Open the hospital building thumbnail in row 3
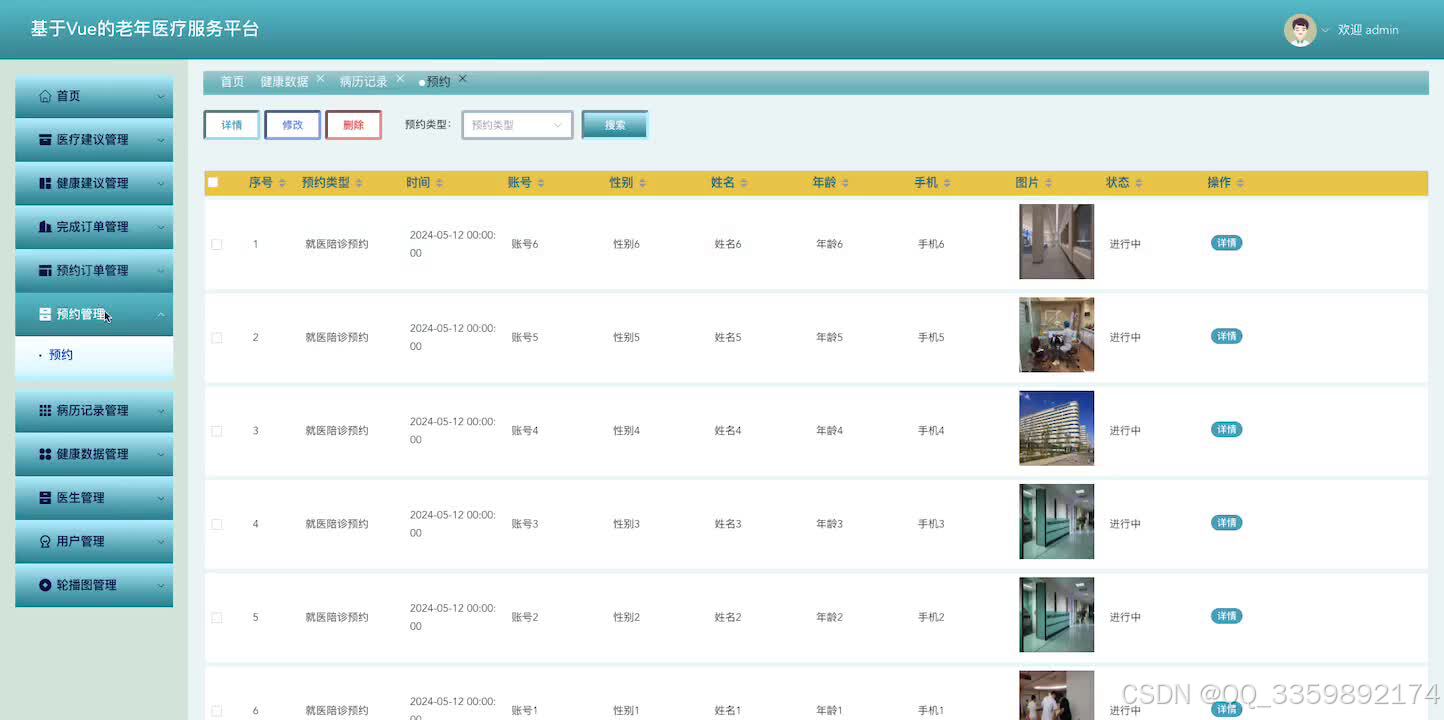This screenshot has width=1444, height=720. coord(1056,428)
